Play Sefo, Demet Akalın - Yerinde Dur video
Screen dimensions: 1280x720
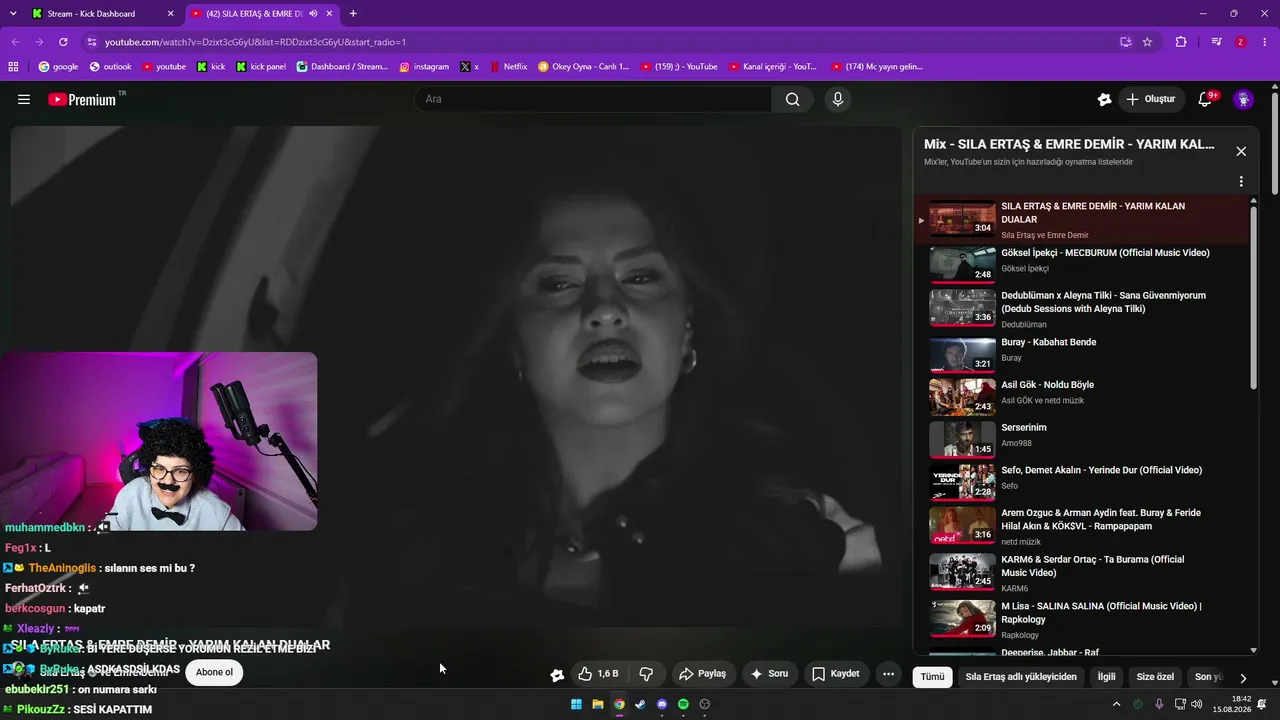click(1082, 482)
